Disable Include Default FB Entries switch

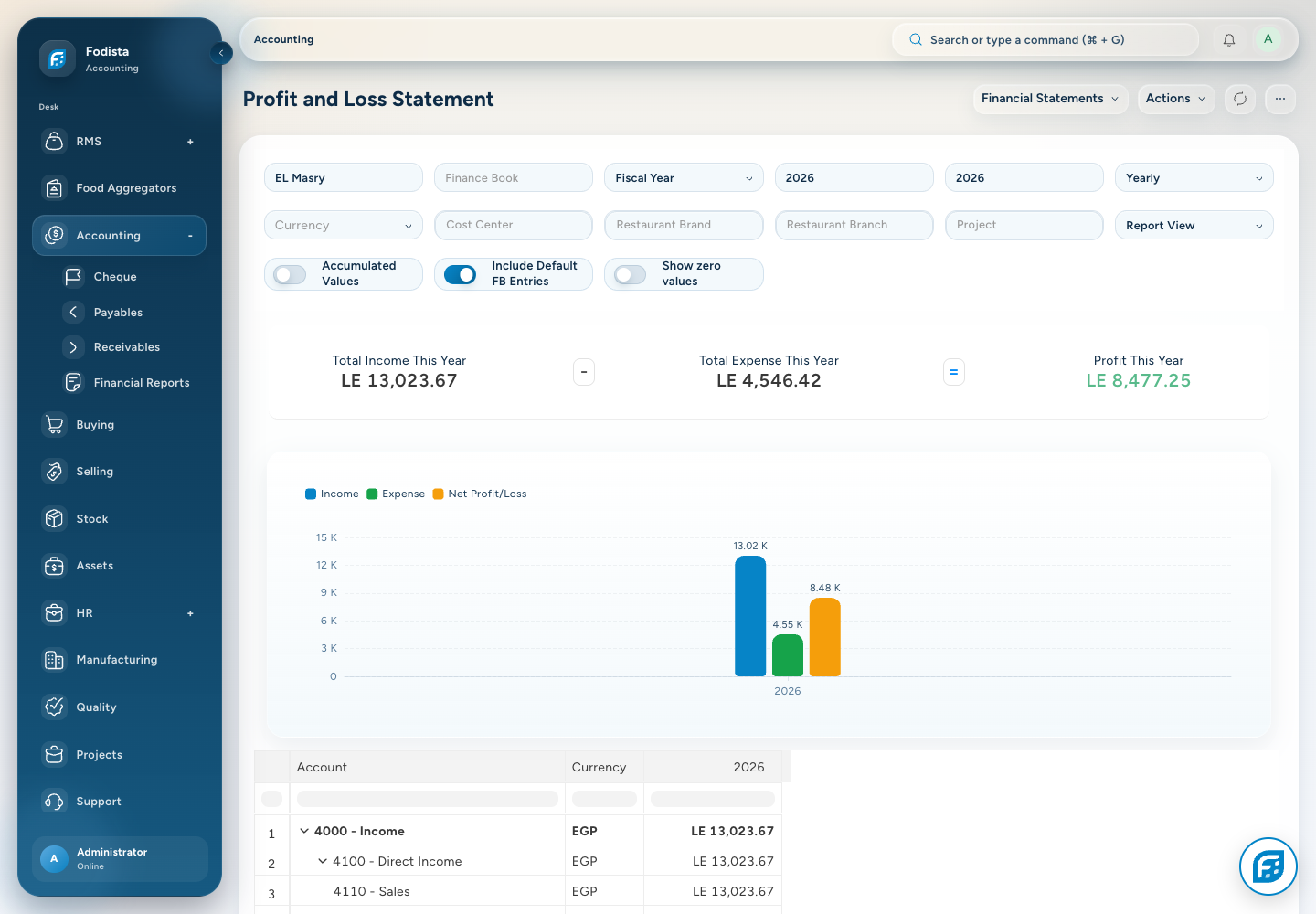coord(460,274)
